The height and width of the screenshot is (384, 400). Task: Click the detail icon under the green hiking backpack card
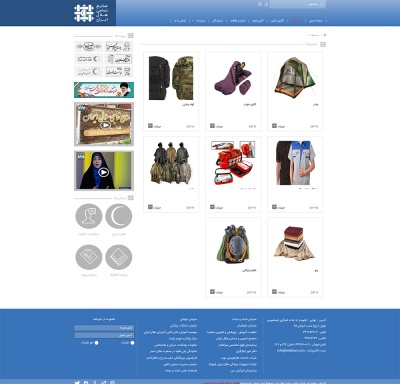(212, 292)
